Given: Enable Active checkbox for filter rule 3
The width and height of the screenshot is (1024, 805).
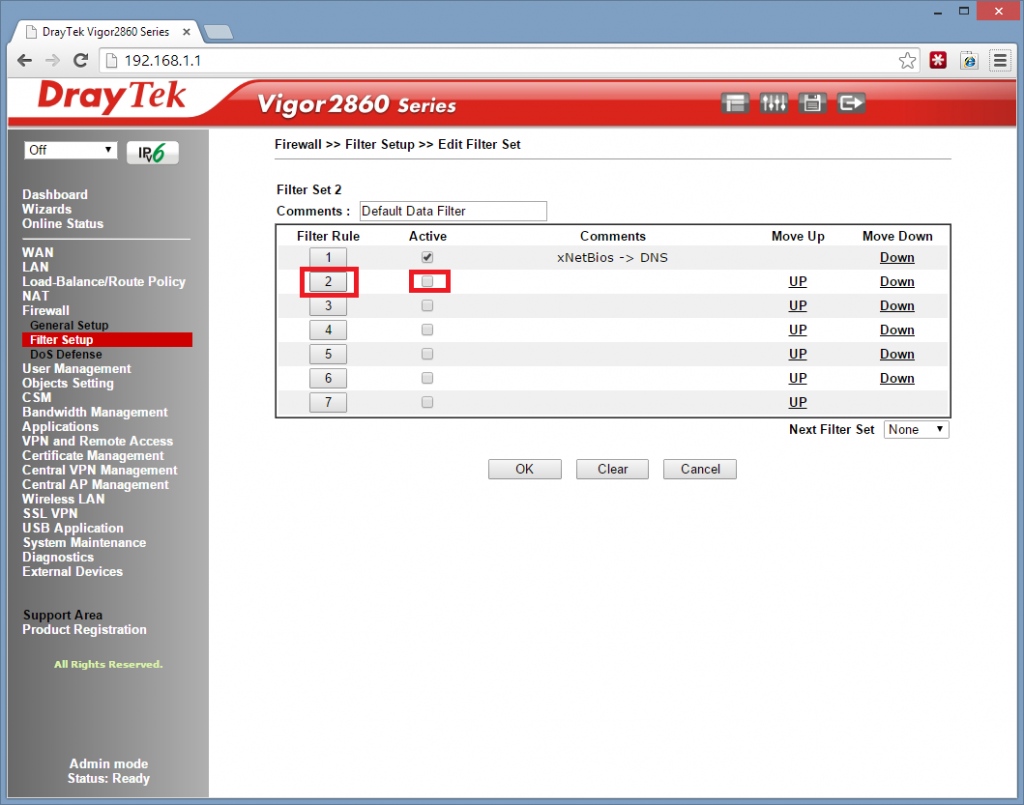Looking at the screenshot, I should (x=427, y=306).
